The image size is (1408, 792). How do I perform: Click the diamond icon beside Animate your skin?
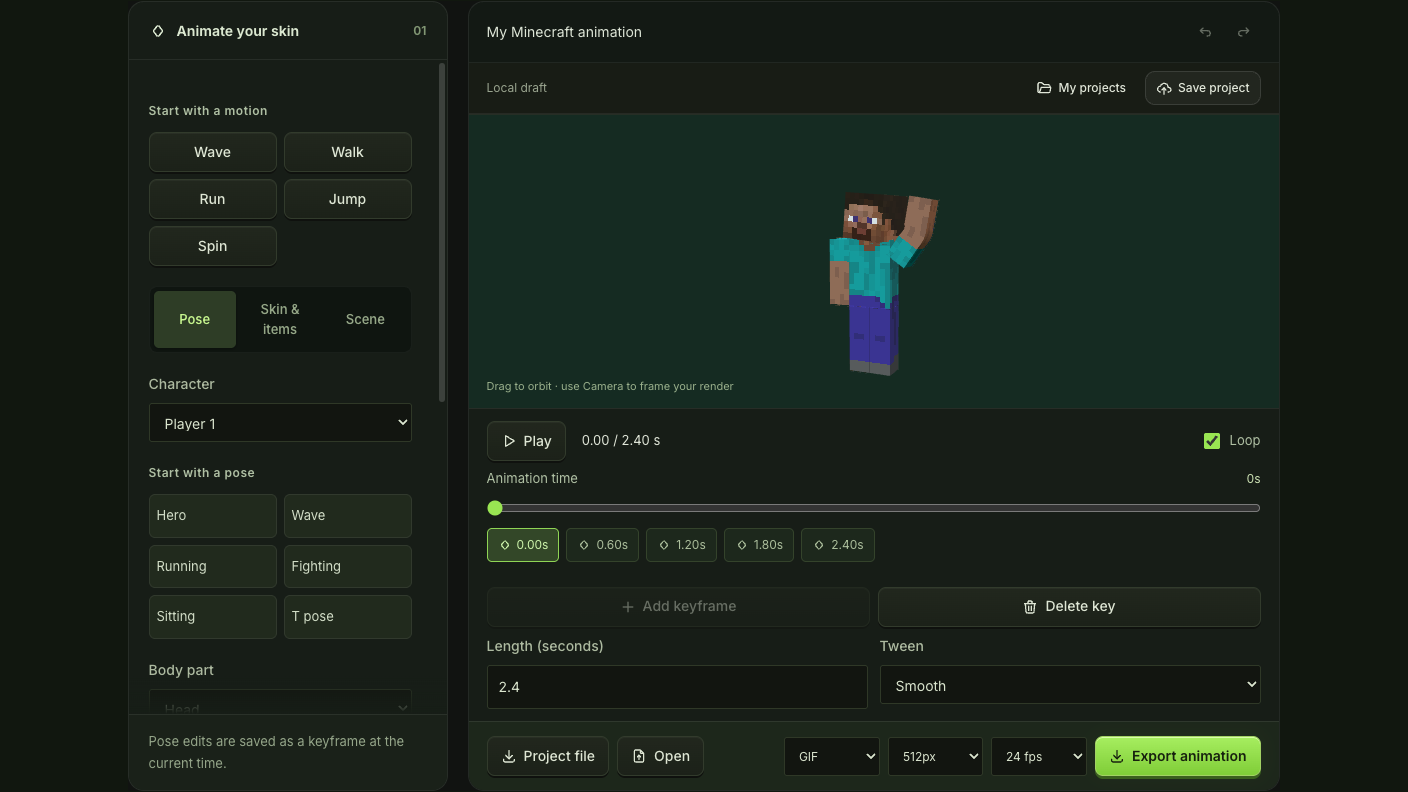(x=158, y=31)
